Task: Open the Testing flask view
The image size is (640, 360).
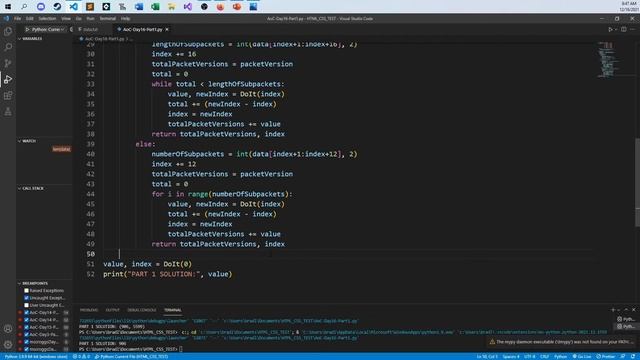Action: pyautogui.click(x=8, y=111)
